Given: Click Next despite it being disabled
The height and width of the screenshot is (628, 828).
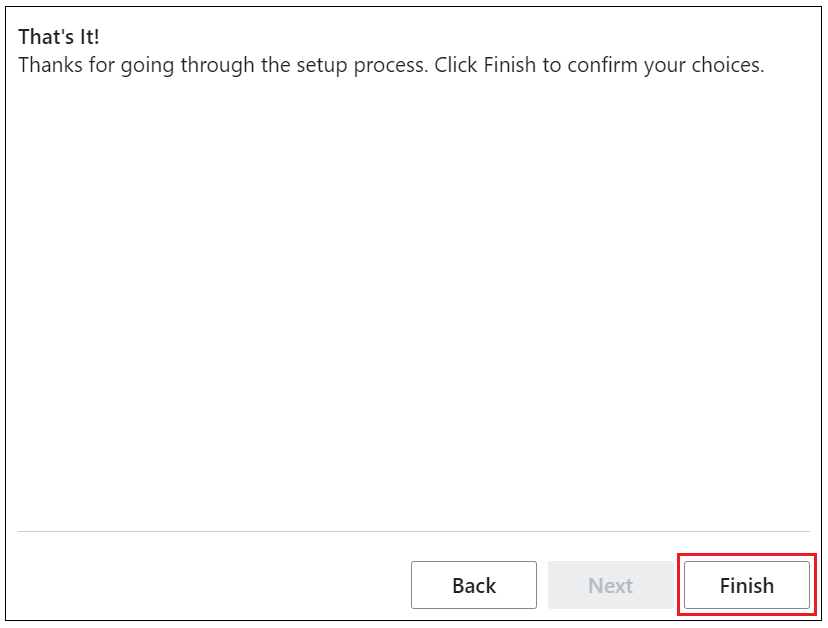Looking at the screenshot, I should 610,585.
